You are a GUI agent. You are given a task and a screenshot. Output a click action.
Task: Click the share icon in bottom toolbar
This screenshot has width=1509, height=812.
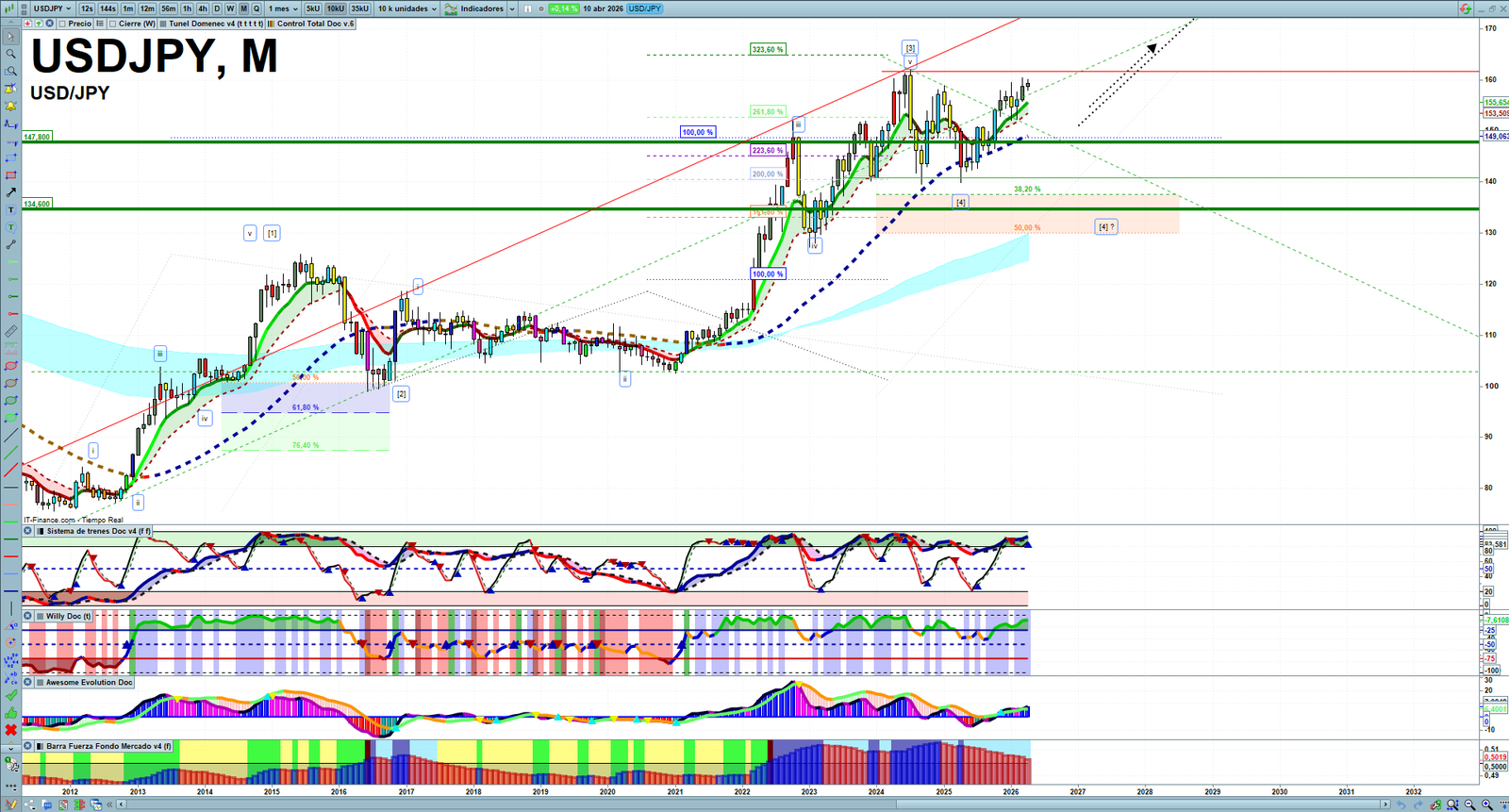coord(28,804)
